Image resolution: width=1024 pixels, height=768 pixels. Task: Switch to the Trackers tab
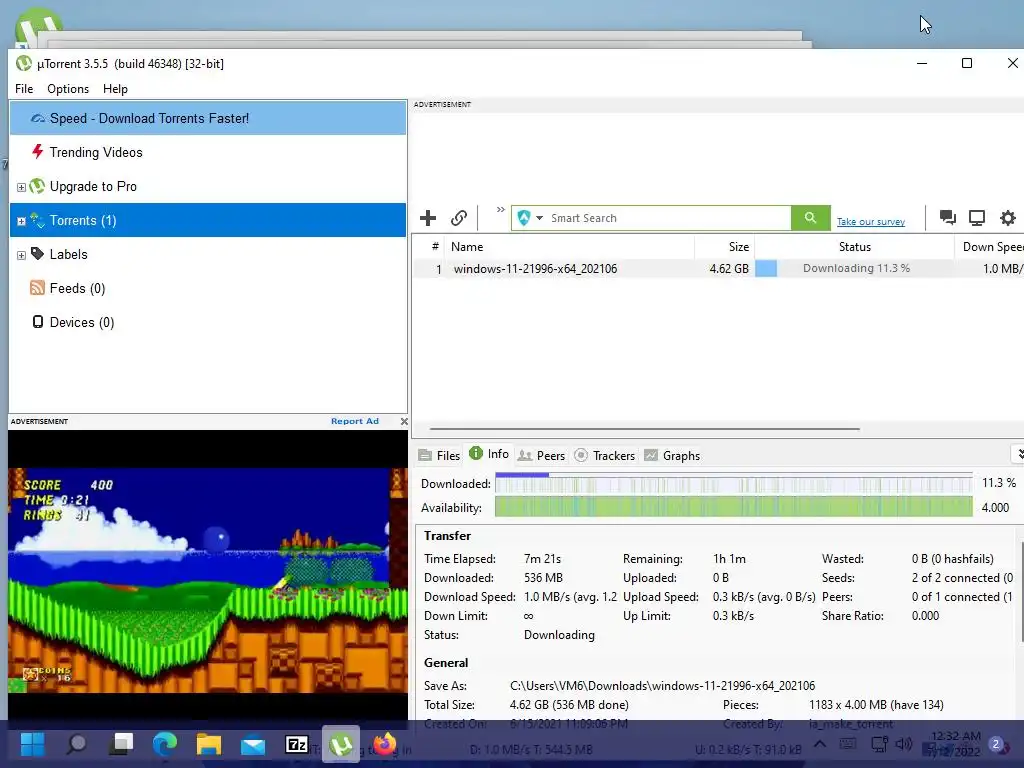[605, 455]
